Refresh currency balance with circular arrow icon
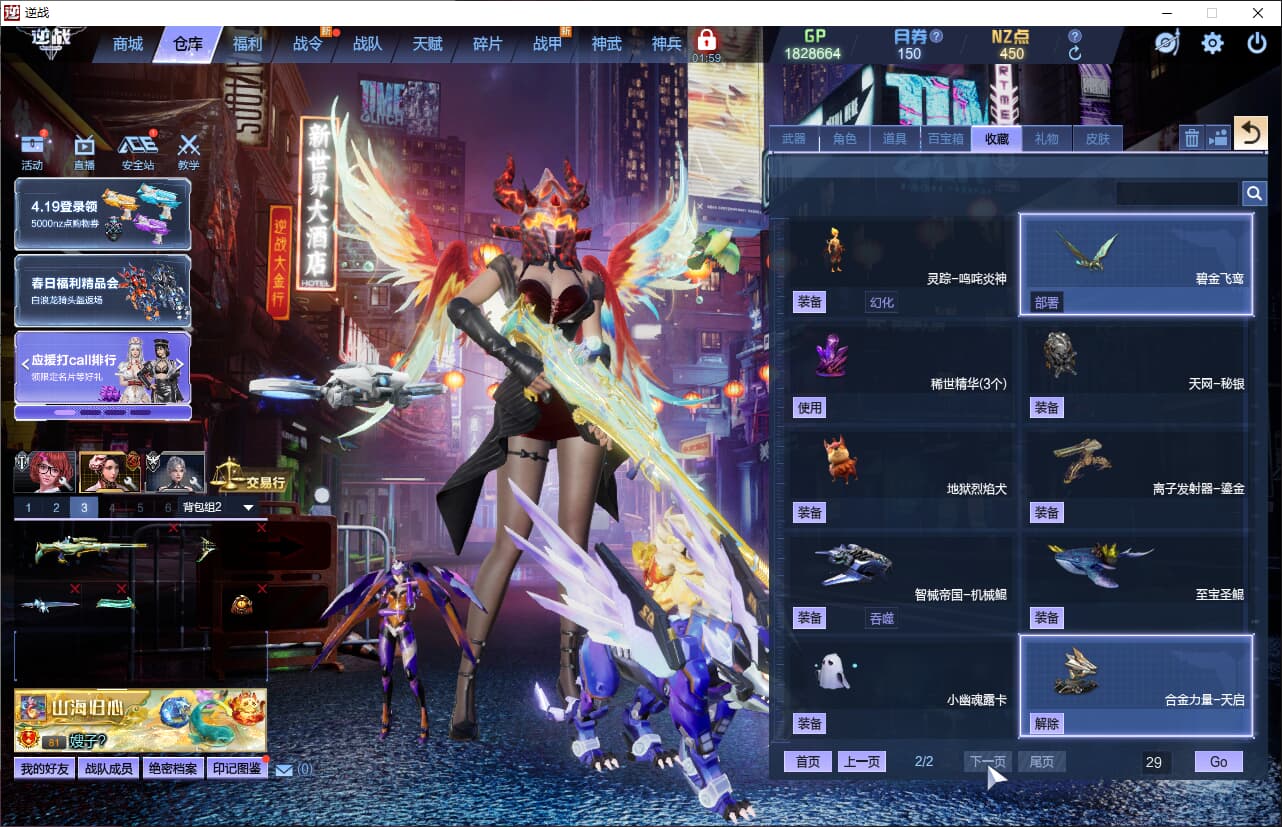Screen dimensions: 1282x827 1075,54
